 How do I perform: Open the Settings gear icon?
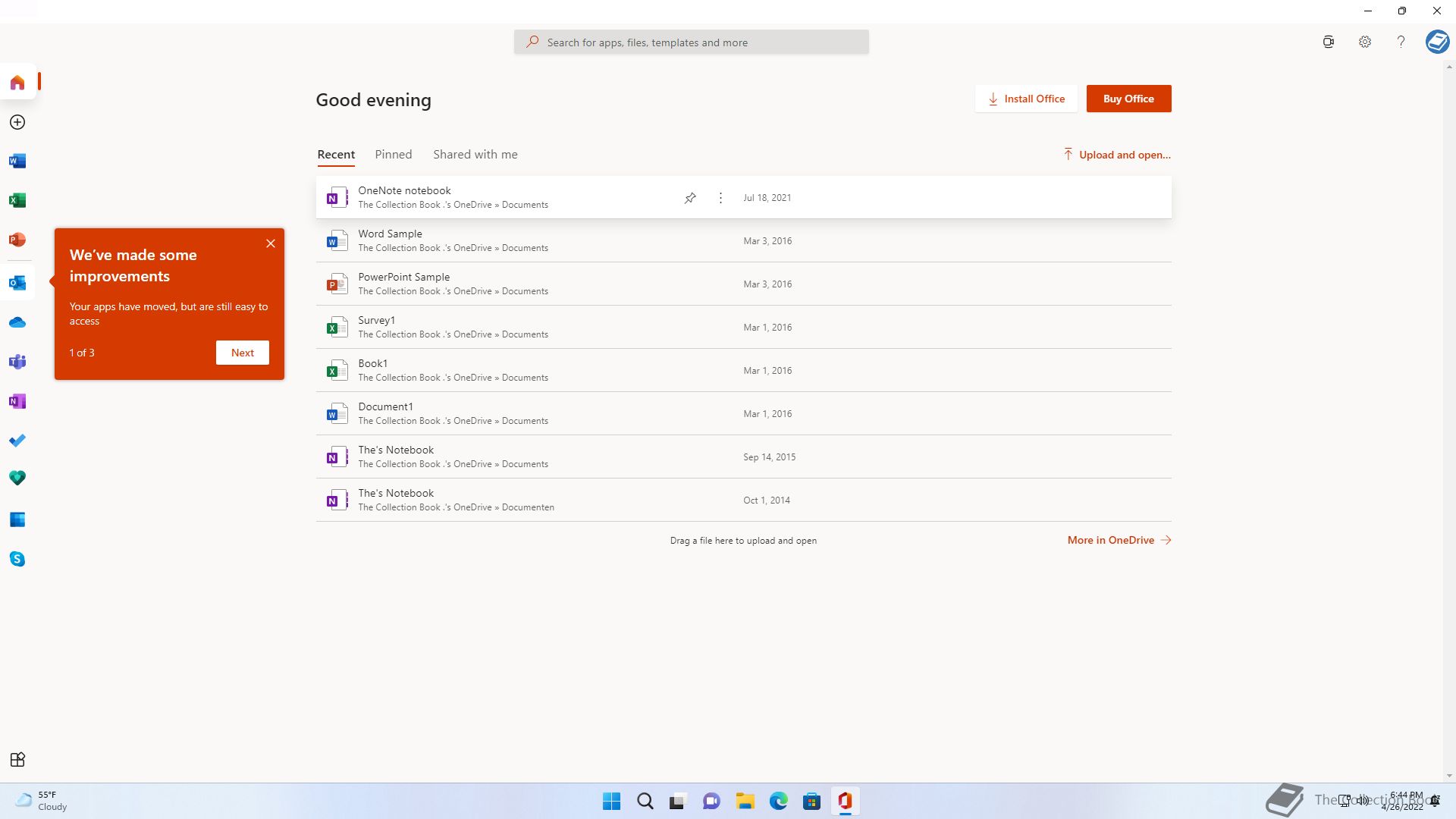(x=1365, y=42)
